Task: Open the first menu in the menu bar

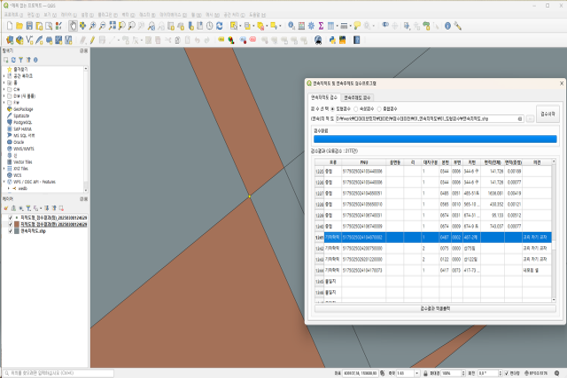Action: [x=13, y=15]
